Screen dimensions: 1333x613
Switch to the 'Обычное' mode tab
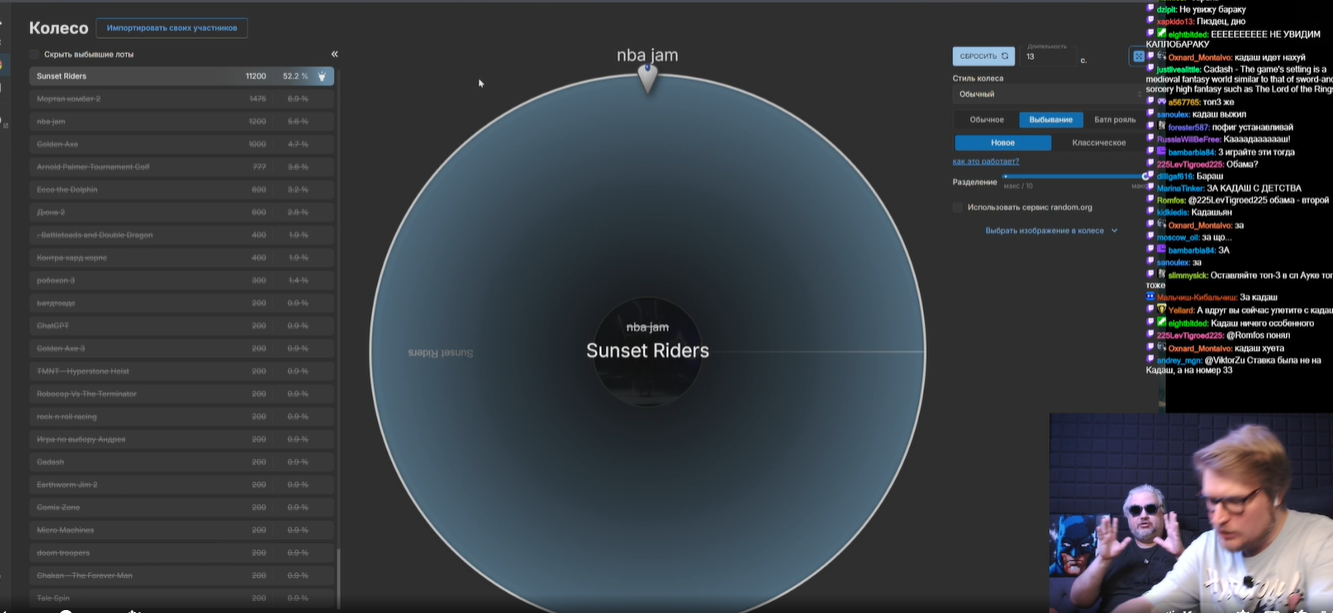click(986, 120)
